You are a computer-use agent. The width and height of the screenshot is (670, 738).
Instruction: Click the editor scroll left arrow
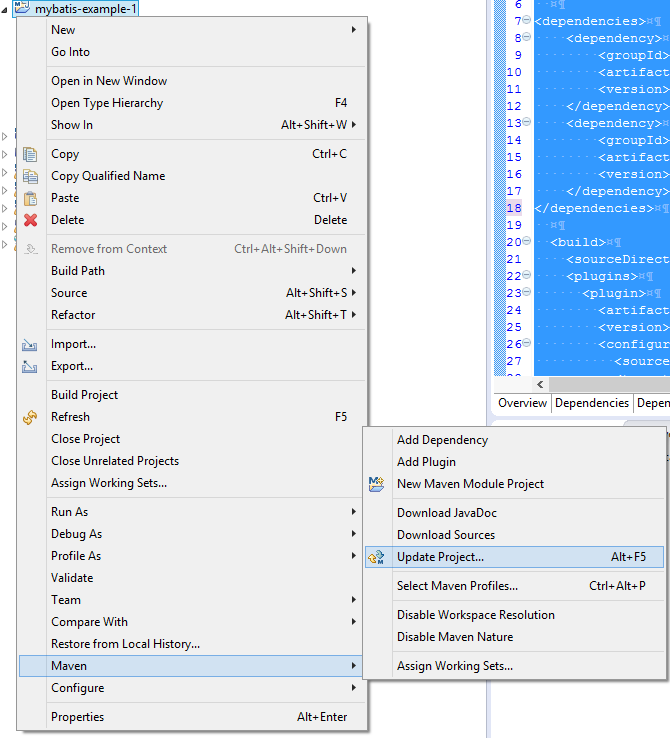(x=540, y=385)
